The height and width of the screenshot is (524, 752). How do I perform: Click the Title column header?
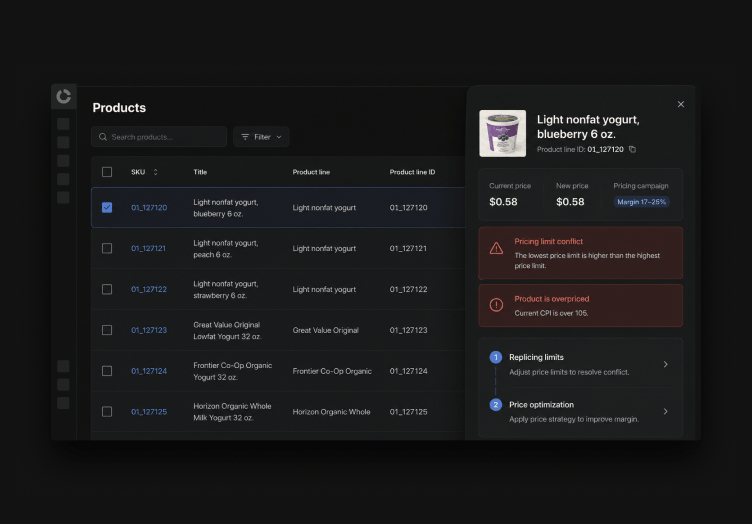point(200,172)
